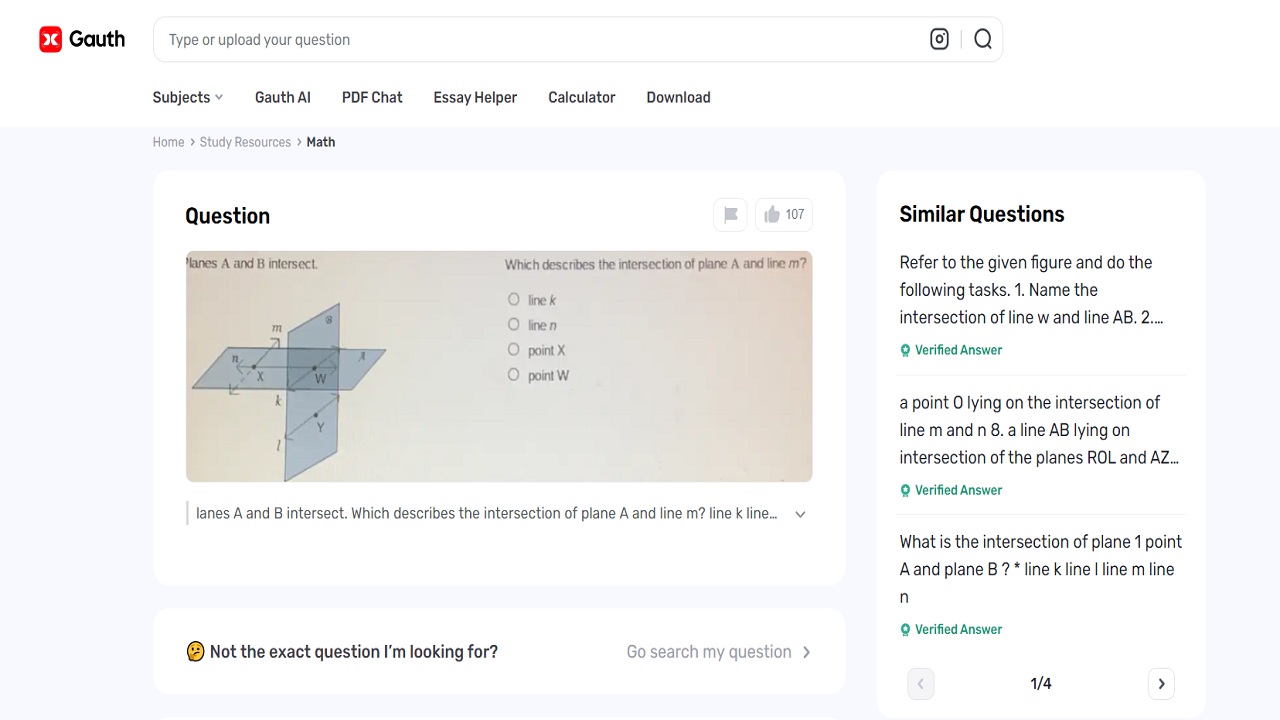Click the emoji icon beside 'Not the exact question'
This screenshot has width=1280, height=720.
click(195, 651)
